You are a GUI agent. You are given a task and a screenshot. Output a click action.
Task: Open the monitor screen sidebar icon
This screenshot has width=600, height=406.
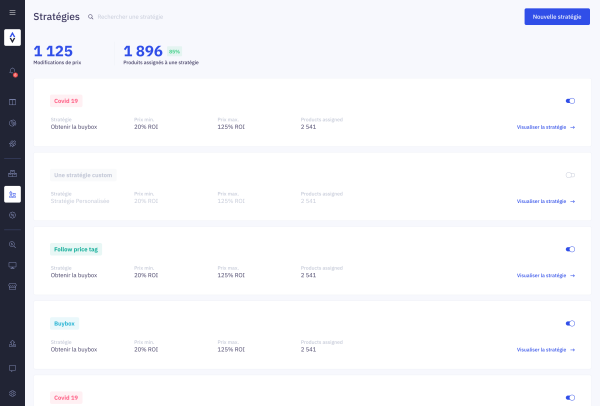12,266
